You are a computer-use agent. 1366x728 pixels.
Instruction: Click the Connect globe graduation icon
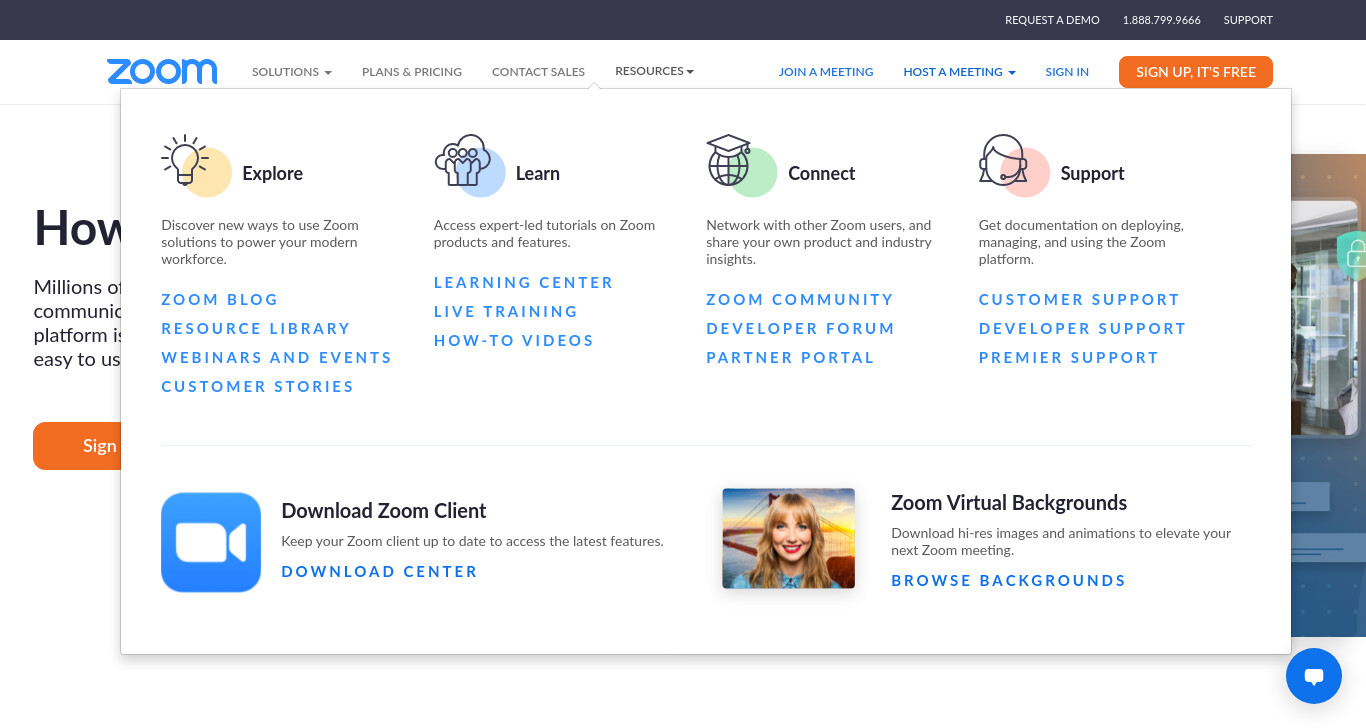pos(741,165)
